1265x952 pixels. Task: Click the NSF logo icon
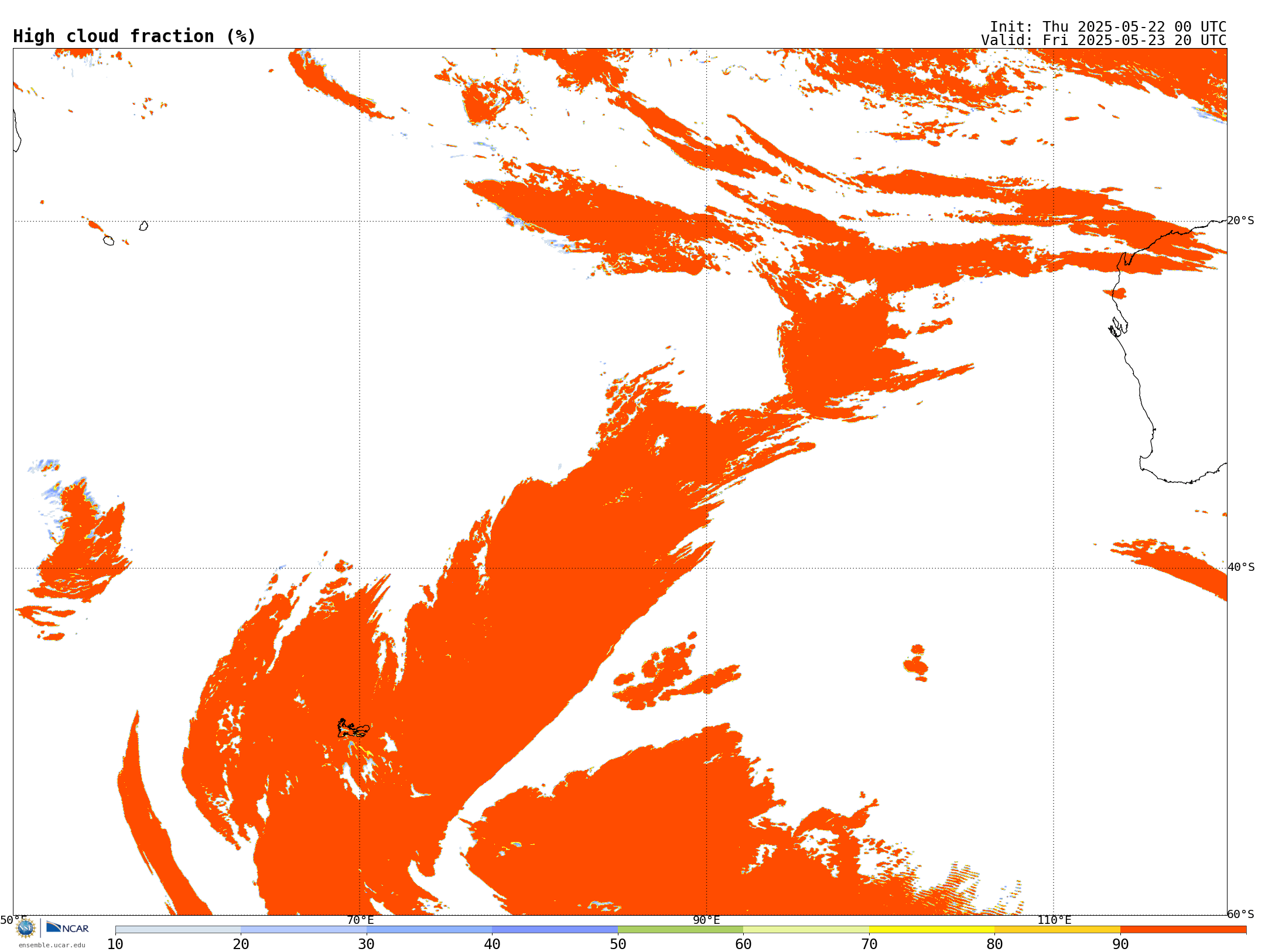[x=26, y=927]
